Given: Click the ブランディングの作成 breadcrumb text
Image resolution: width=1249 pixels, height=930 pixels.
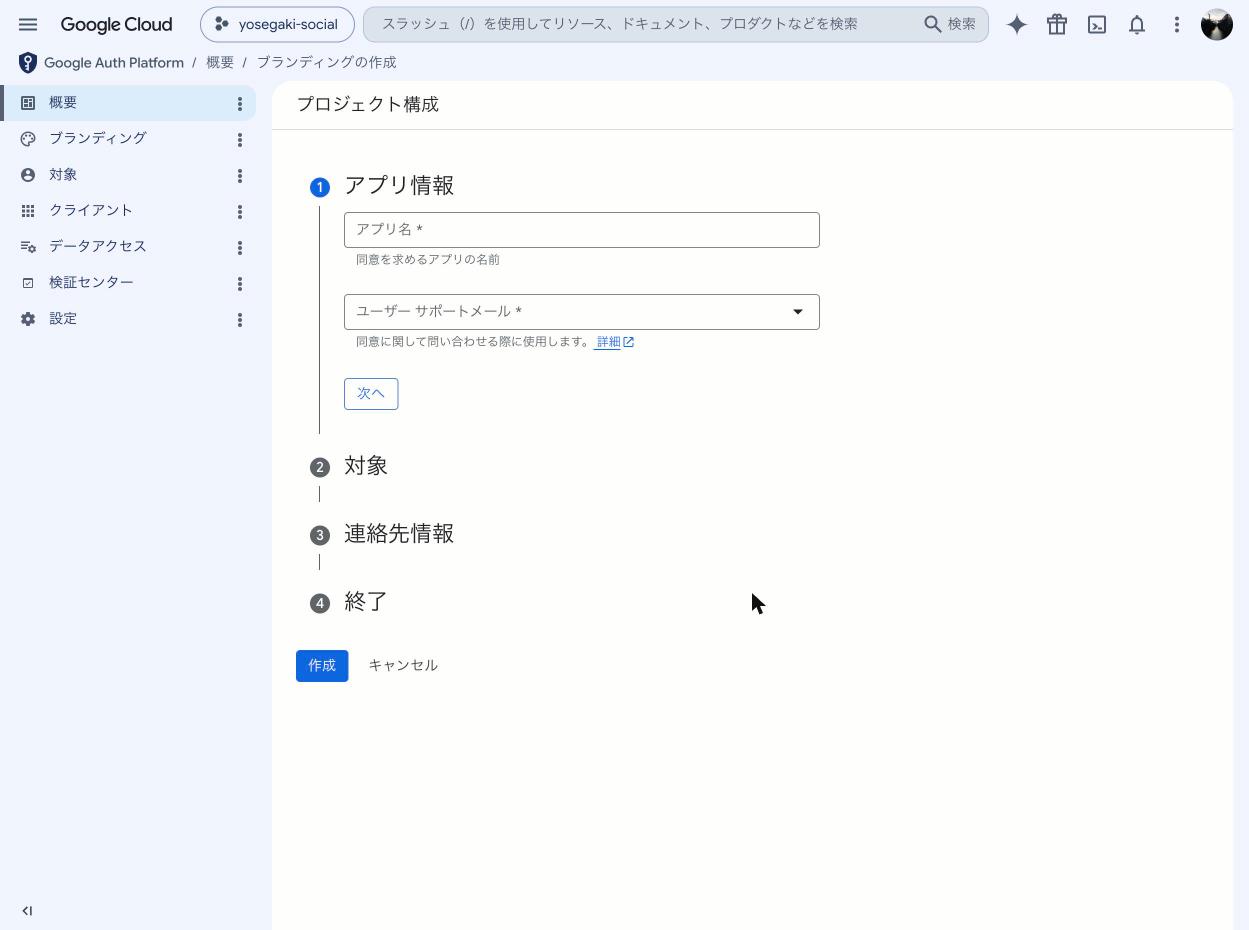Looking at the screenshot, I should click(326, 63).
